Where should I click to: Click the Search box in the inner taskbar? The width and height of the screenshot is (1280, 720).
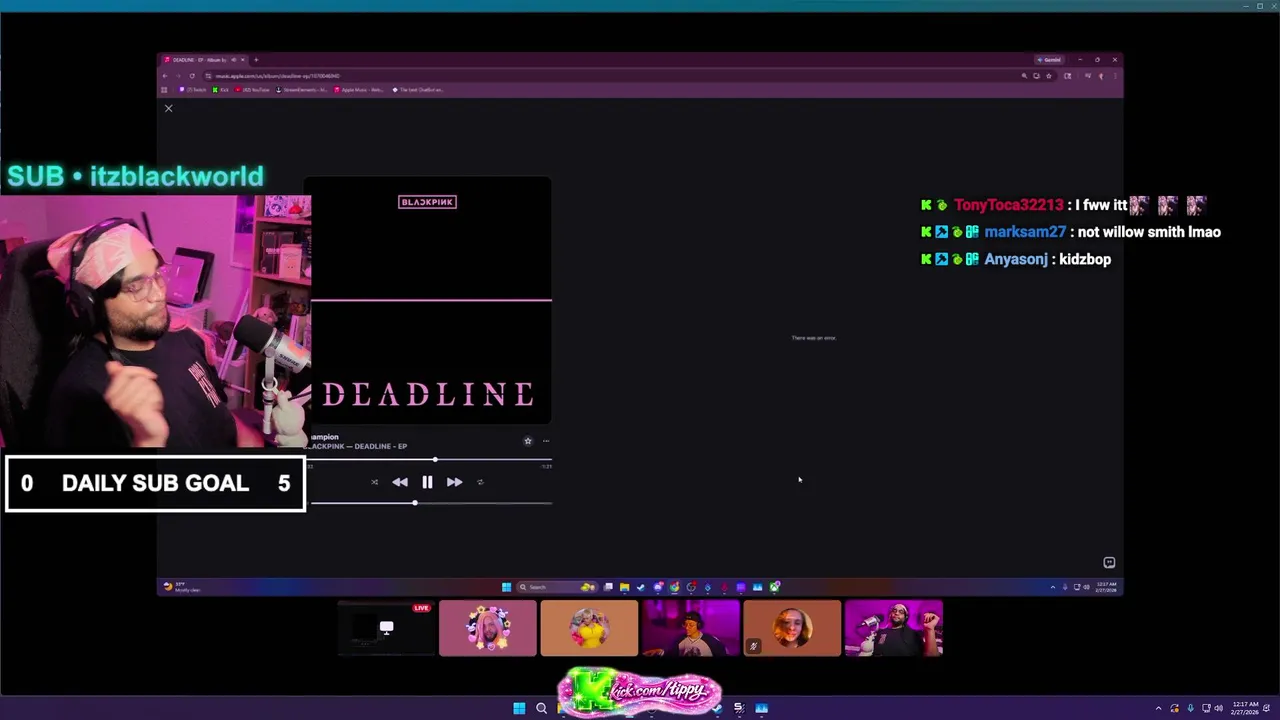(556, 587)
